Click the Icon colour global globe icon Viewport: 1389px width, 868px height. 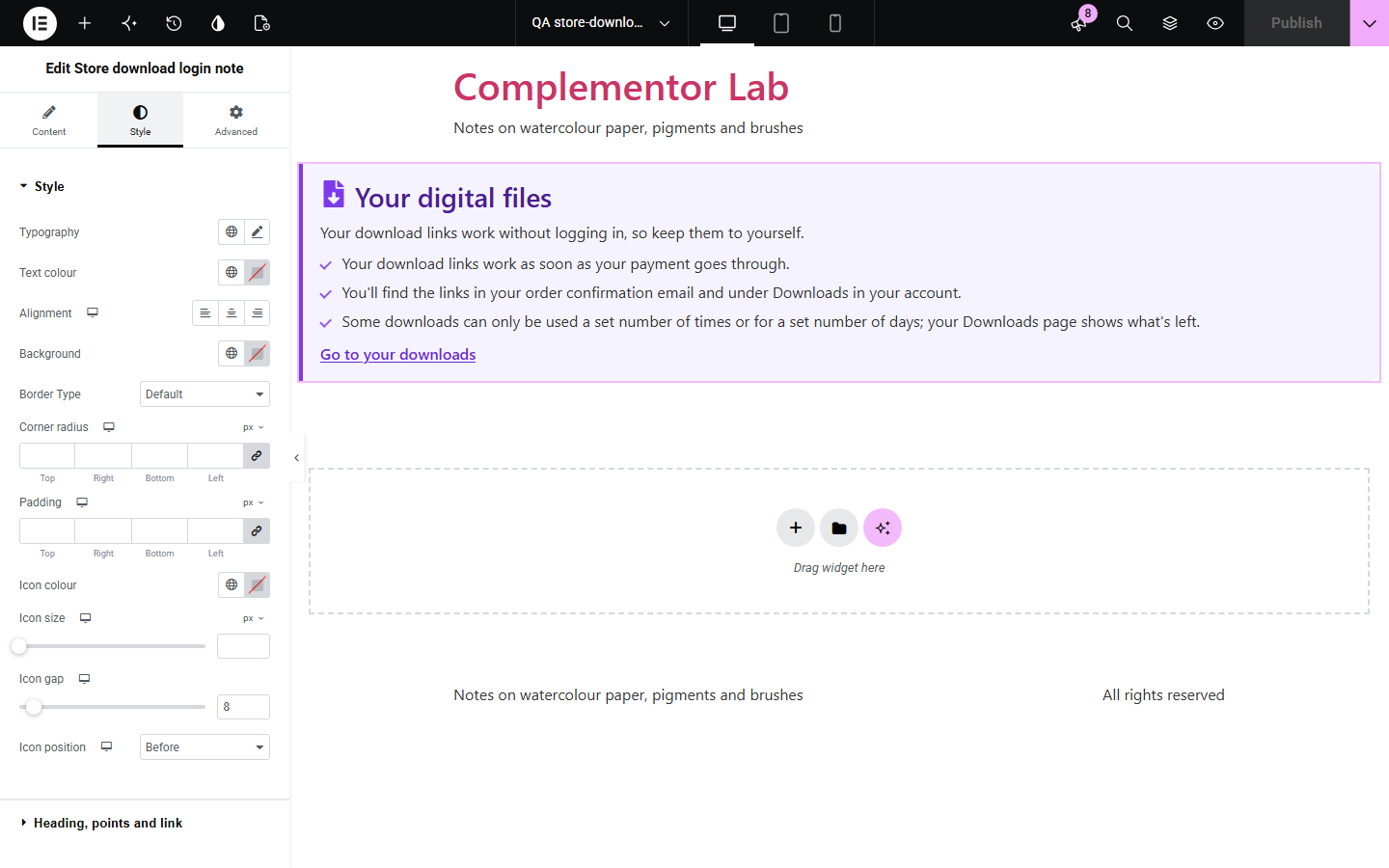231,584
